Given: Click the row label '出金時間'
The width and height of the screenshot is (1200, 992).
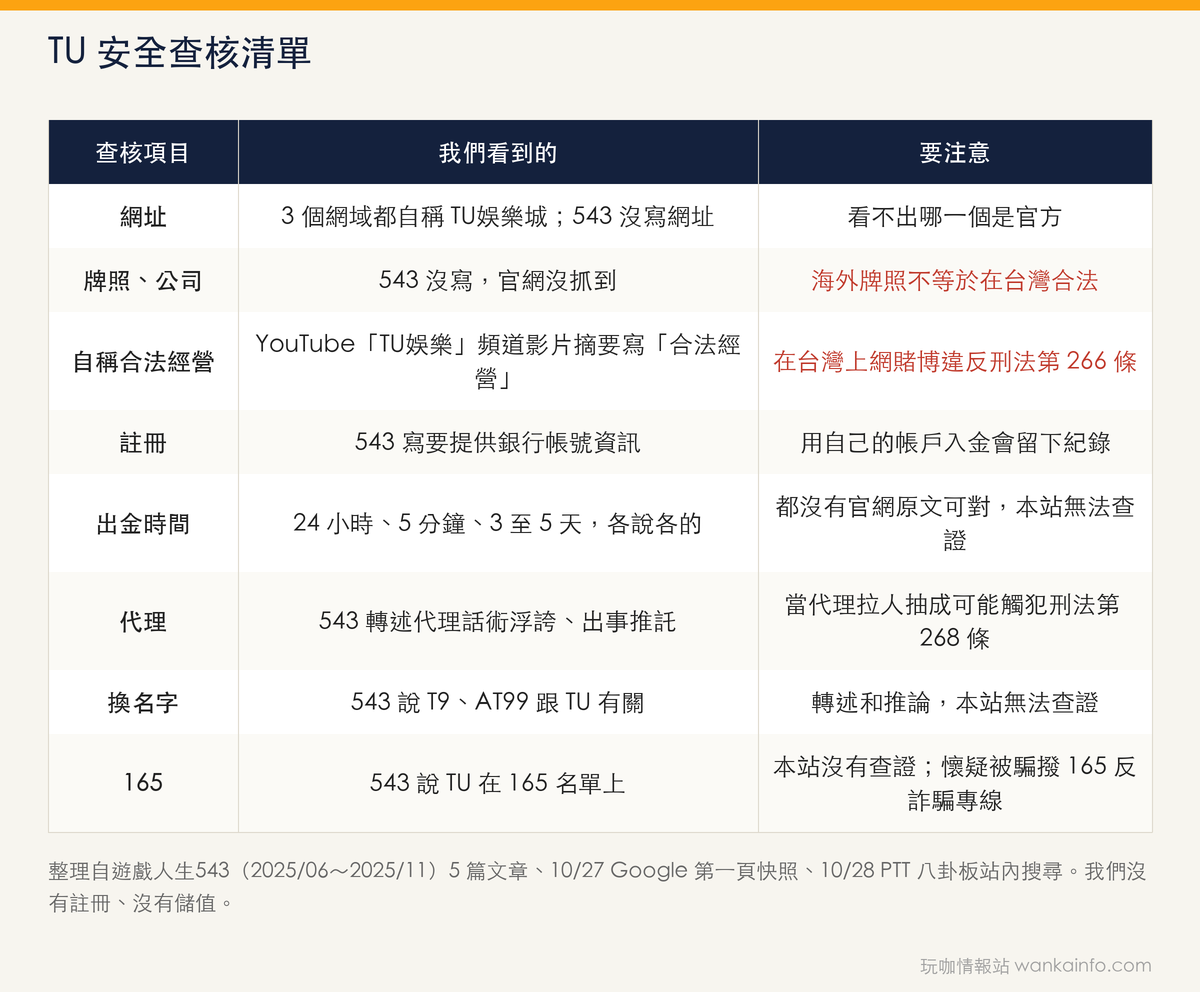Looking at the screenshot, I should [143, 523].
